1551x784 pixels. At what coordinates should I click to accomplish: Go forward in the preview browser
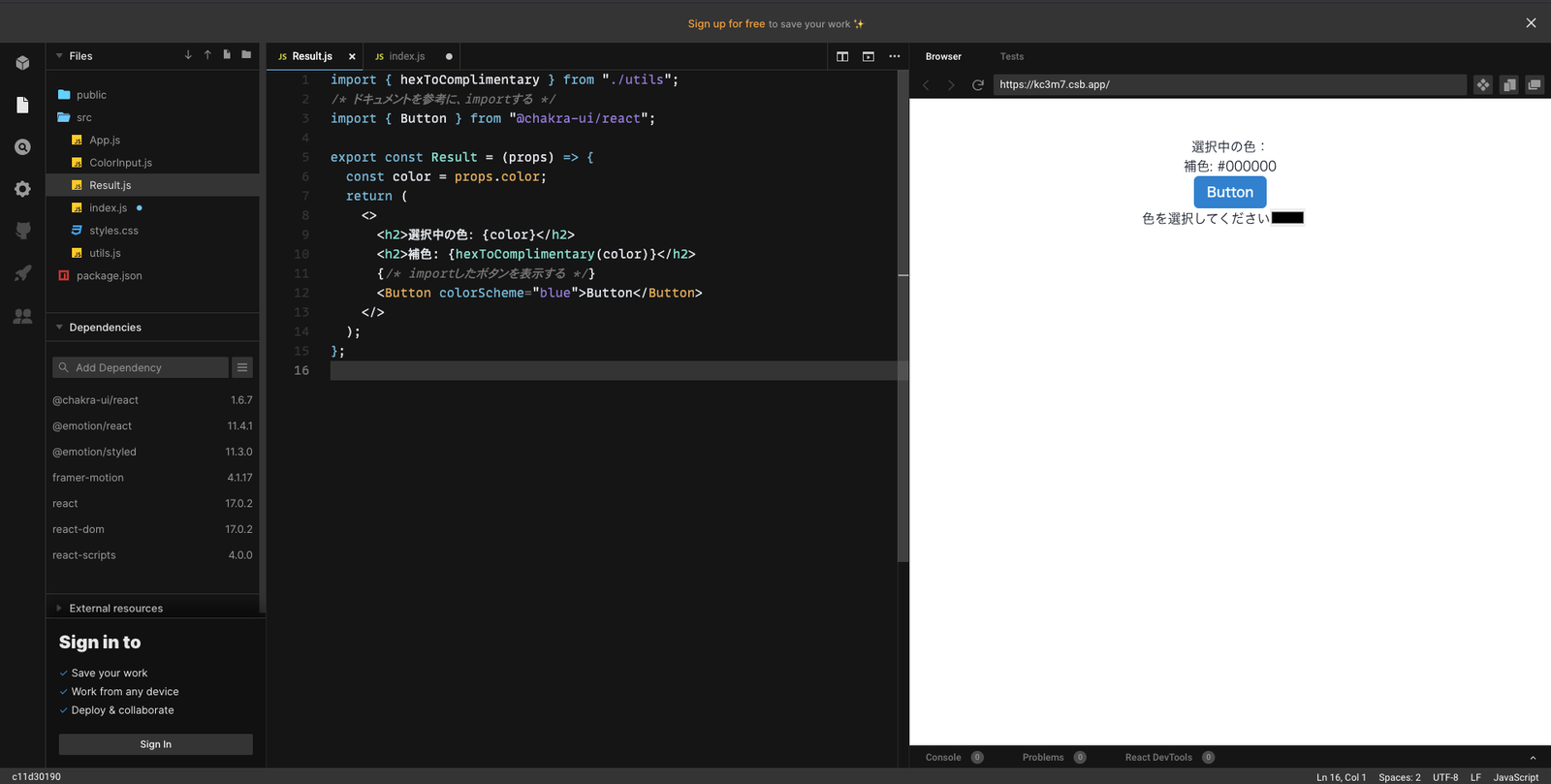[x=951, y=85]
